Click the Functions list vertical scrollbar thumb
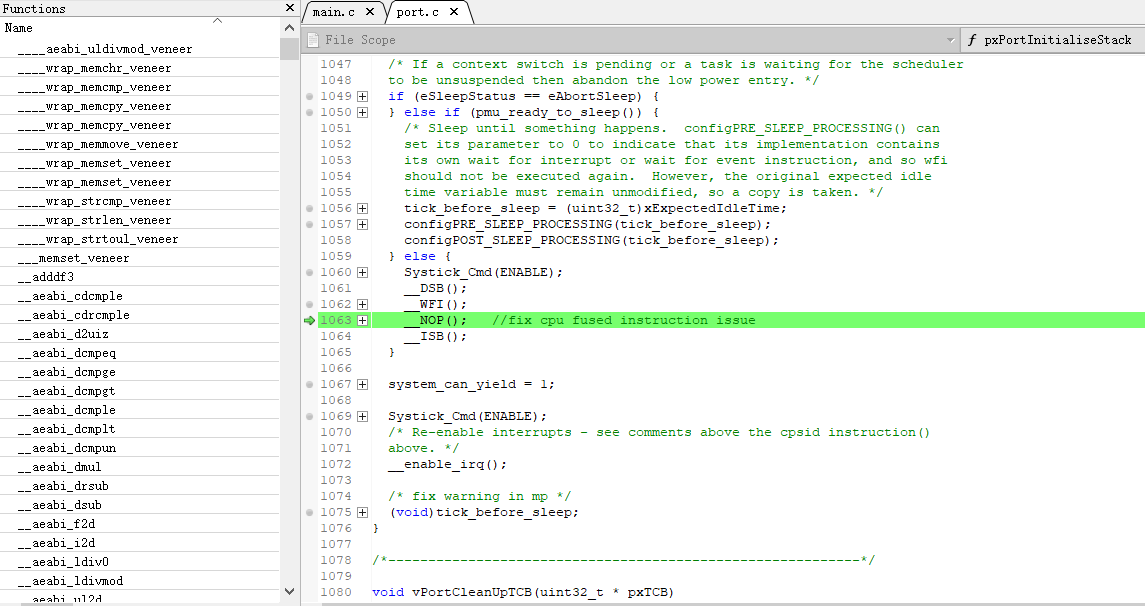This screenshot has width=1145, height=606. point(290,48)
